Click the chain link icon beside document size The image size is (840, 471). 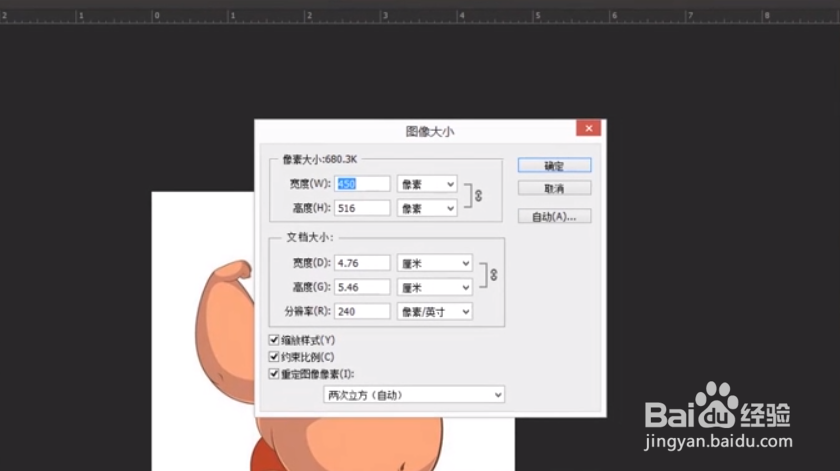pyautogui.click(x=493, y=275)
